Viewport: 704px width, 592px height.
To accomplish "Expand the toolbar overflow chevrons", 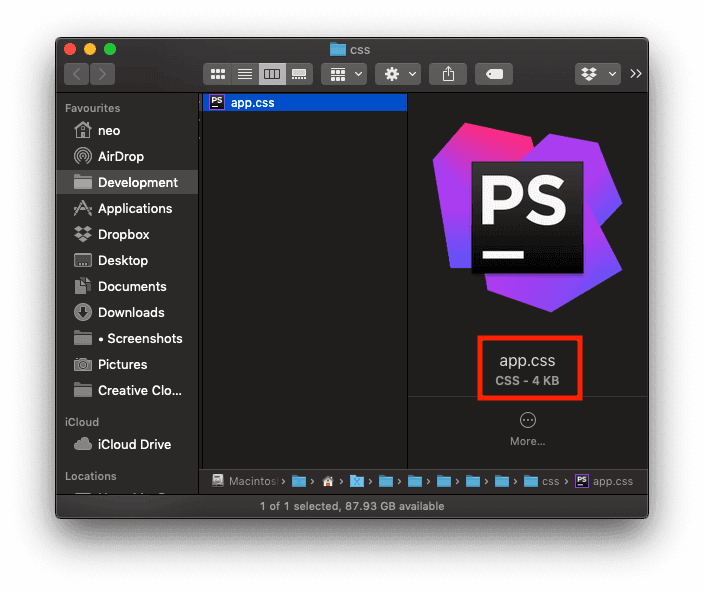I will 636,74.
